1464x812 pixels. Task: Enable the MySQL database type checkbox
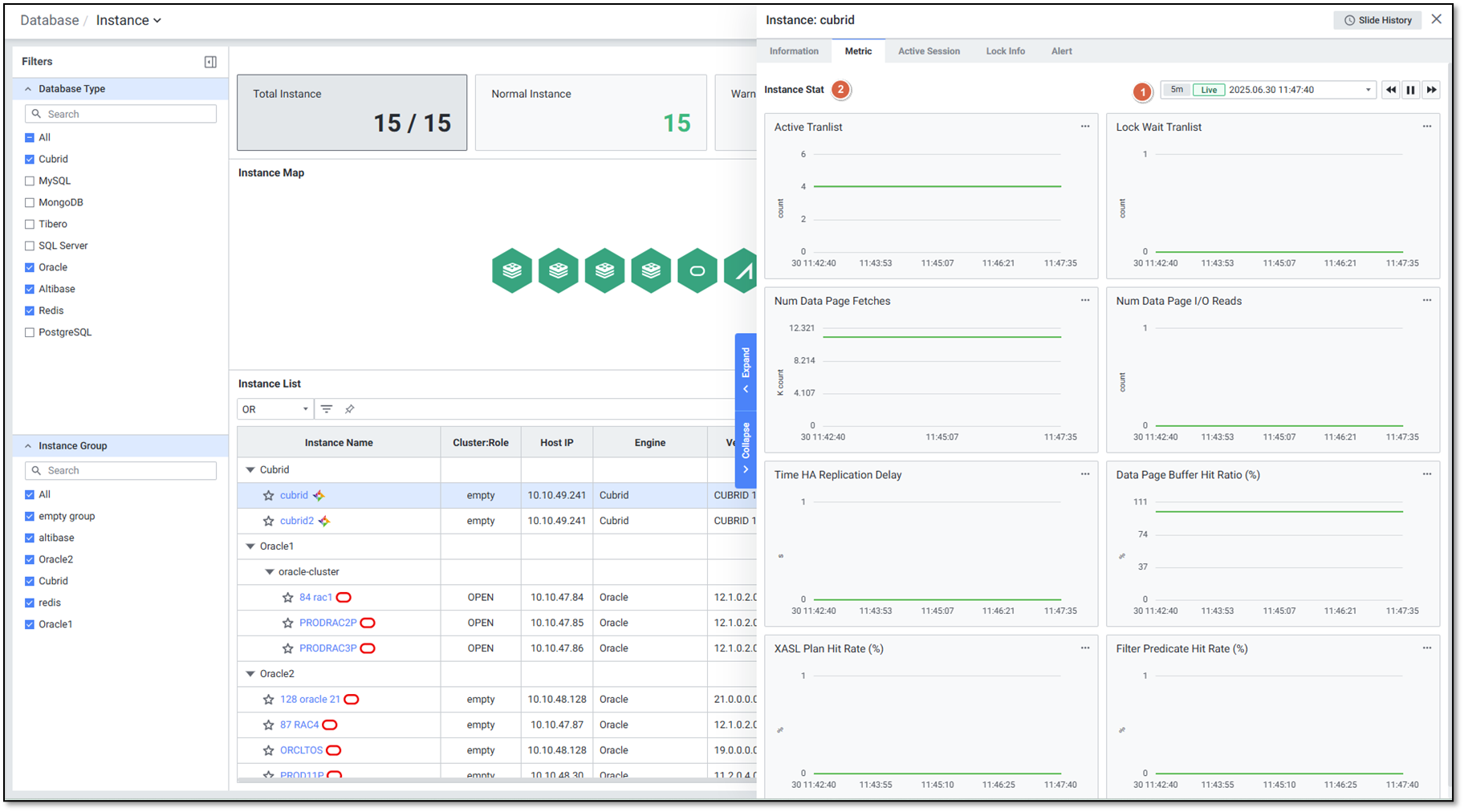pyautogui.click(x=30, y=181)
